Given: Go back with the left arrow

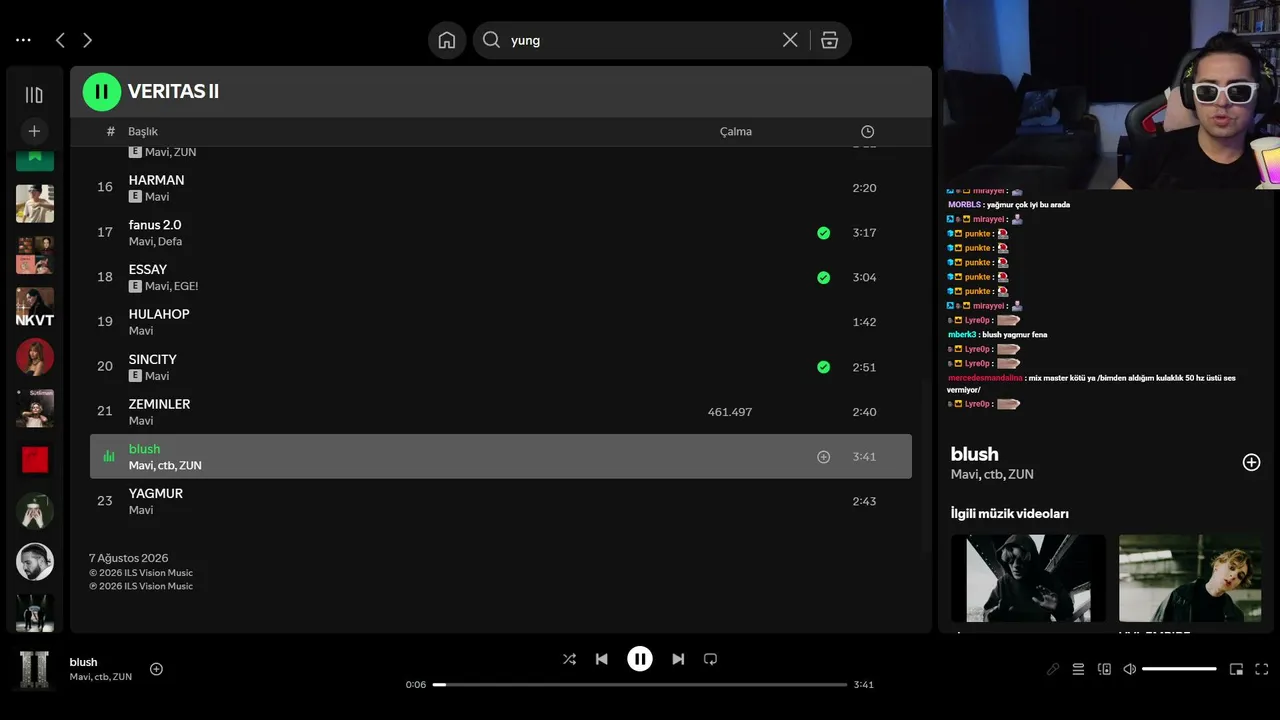Looking at the screenshot, I should click(60, 40).
